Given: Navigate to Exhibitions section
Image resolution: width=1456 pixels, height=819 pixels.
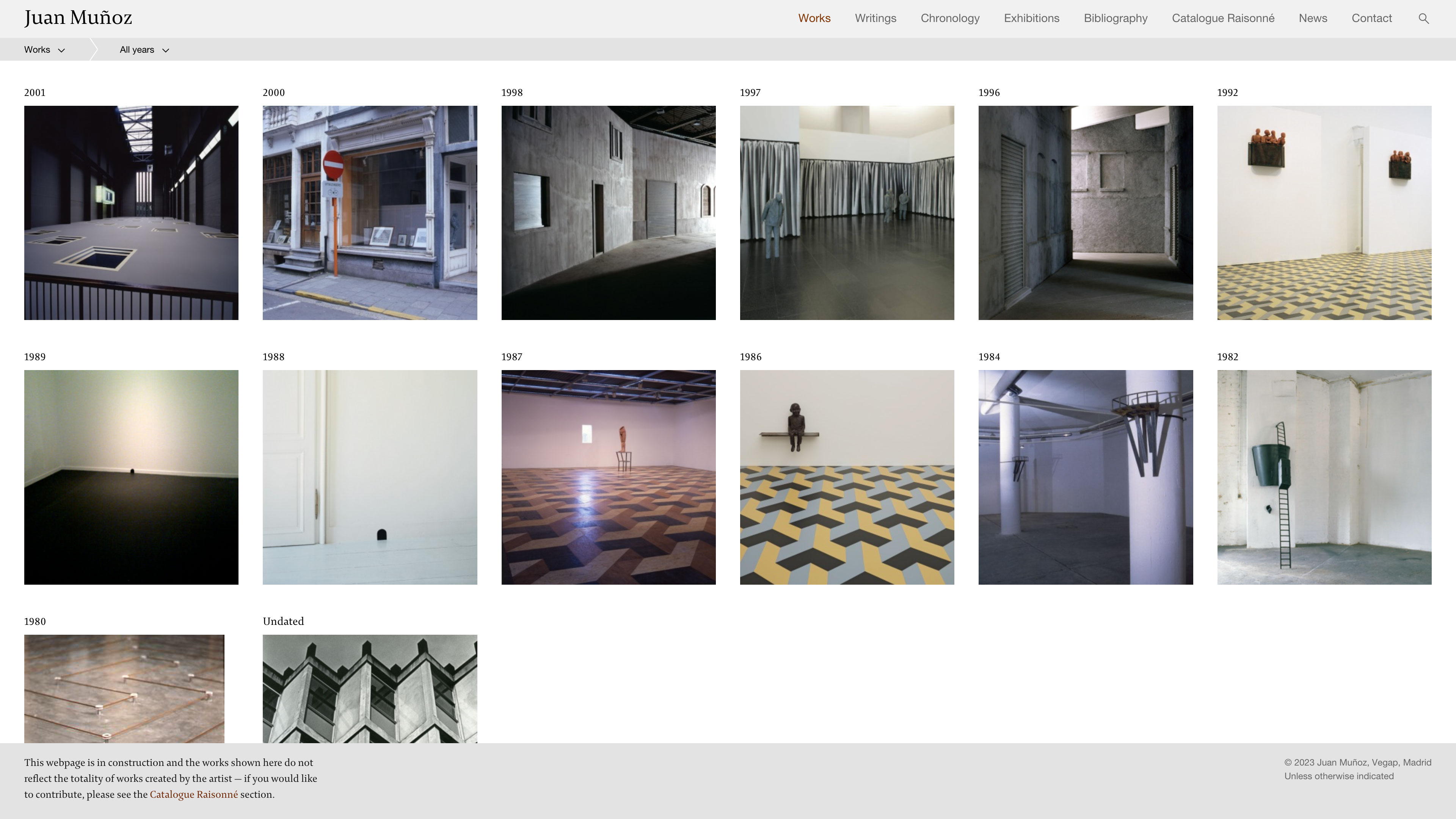Looking at the screenshot, I should [x=1031, y=18].
